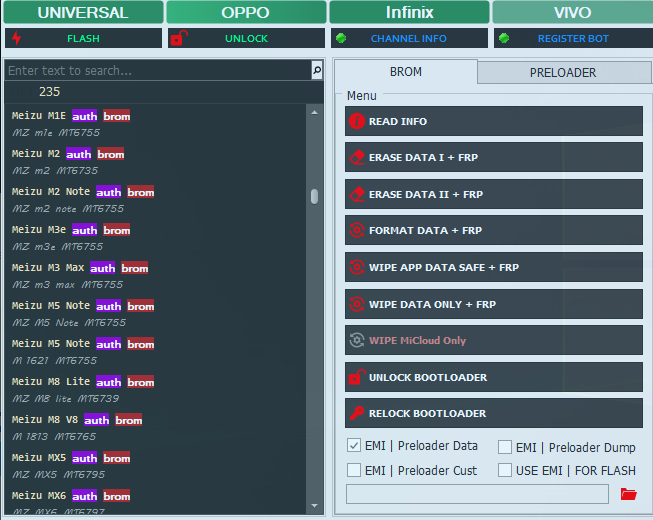Click Relock Bootloader key icon
This screenshot has width=653, height=520.
[357, 413]
